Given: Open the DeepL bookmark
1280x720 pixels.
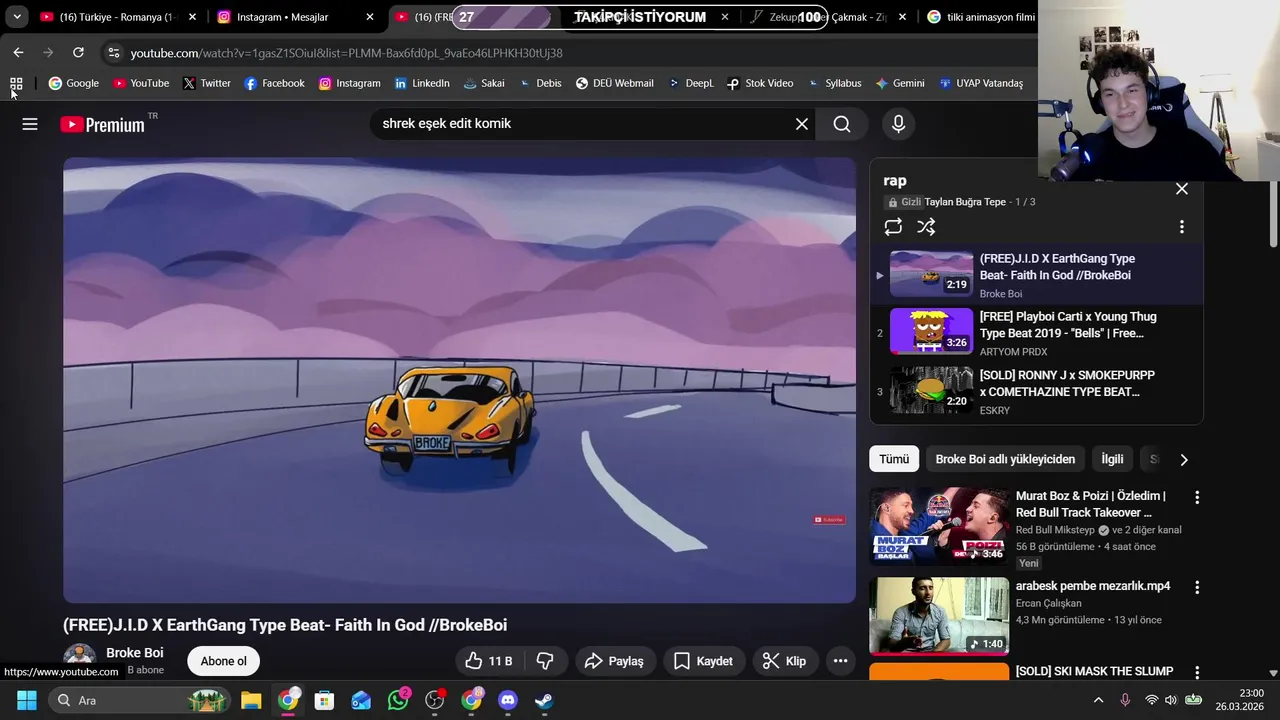Looking at the screenshot, I should click(690, 83).
